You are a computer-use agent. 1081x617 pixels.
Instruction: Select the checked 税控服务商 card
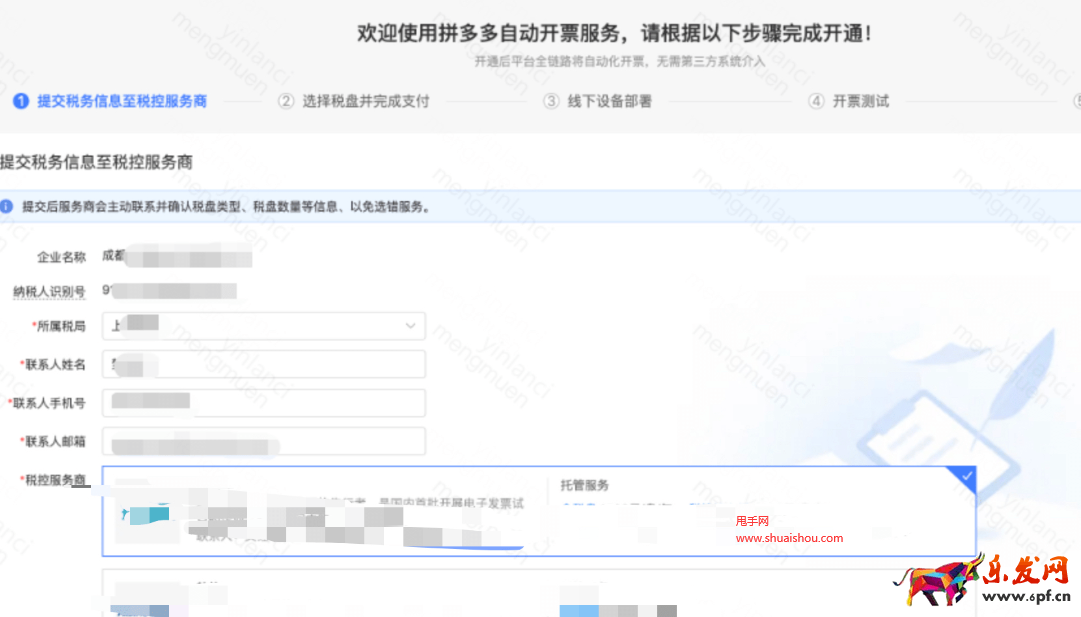(539, 511)
